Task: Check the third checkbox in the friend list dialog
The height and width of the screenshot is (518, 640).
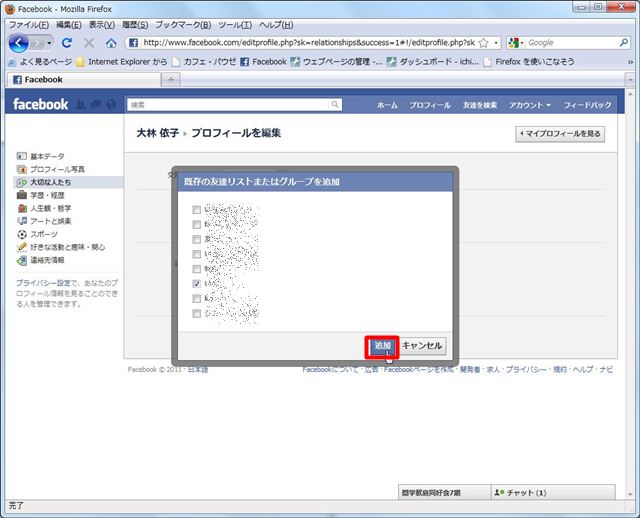Action: pos(196,239)
